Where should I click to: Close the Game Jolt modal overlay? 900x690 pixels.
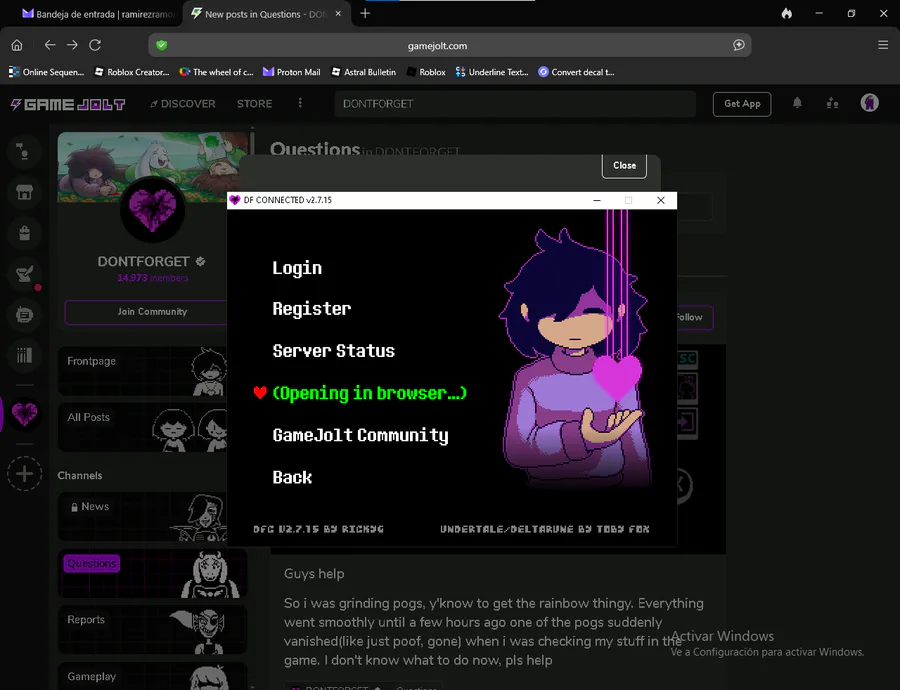click(x=624, y=165)
